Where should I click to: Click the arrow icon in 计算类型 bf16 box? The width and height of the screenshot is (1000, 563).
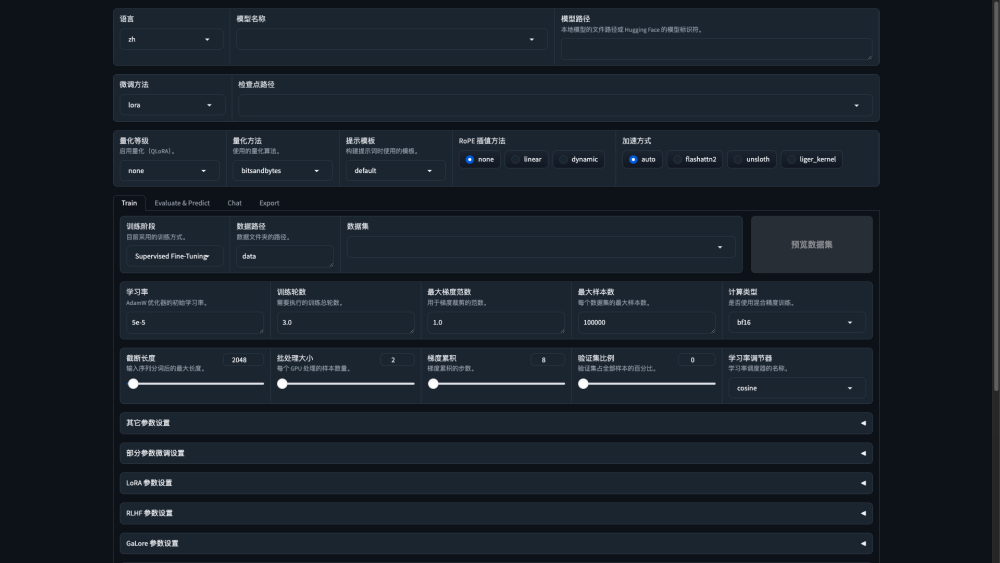point(851,322)
